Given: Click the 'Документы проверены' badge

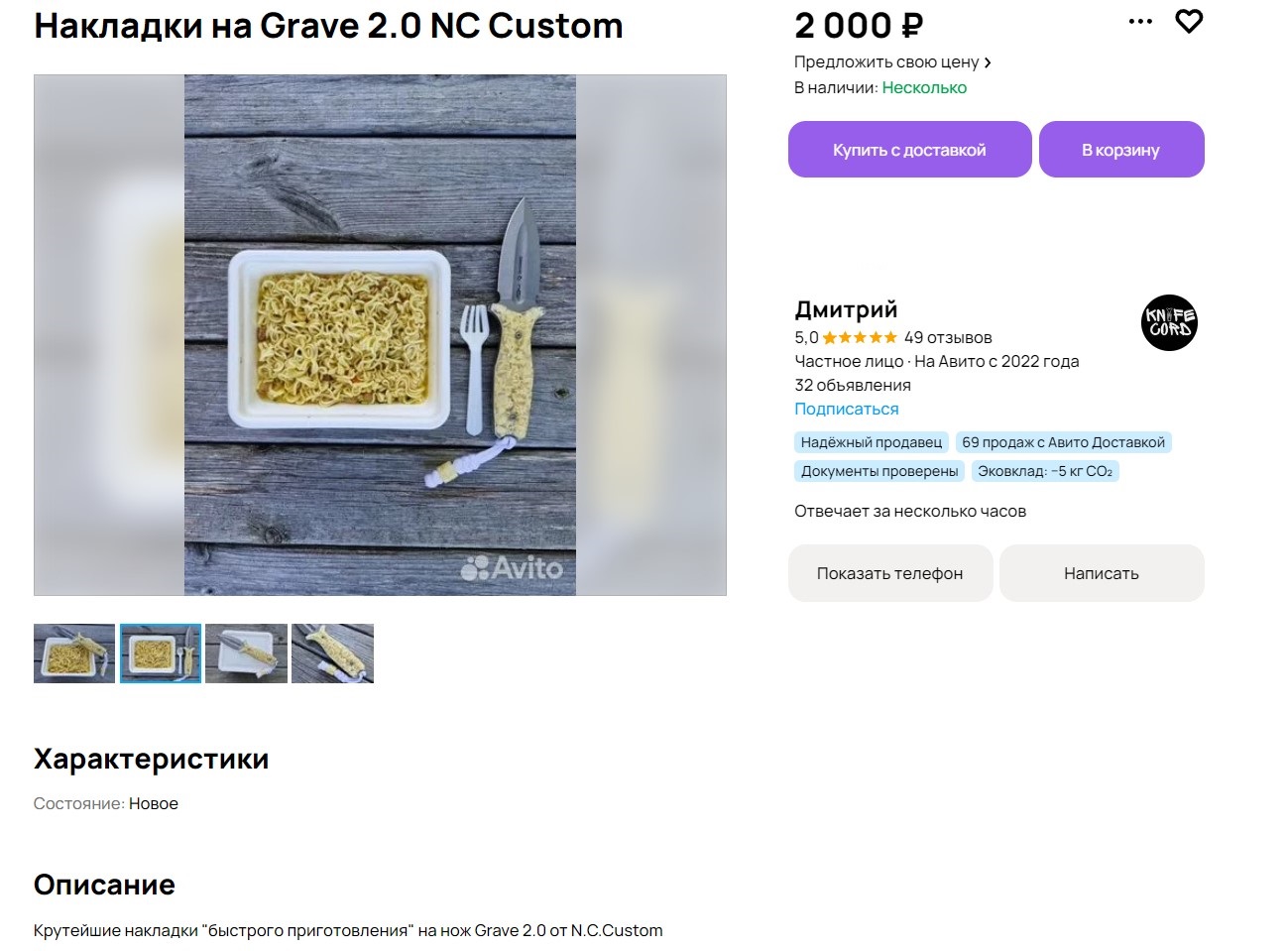Looking at the screenshot, I should [878, 471].
